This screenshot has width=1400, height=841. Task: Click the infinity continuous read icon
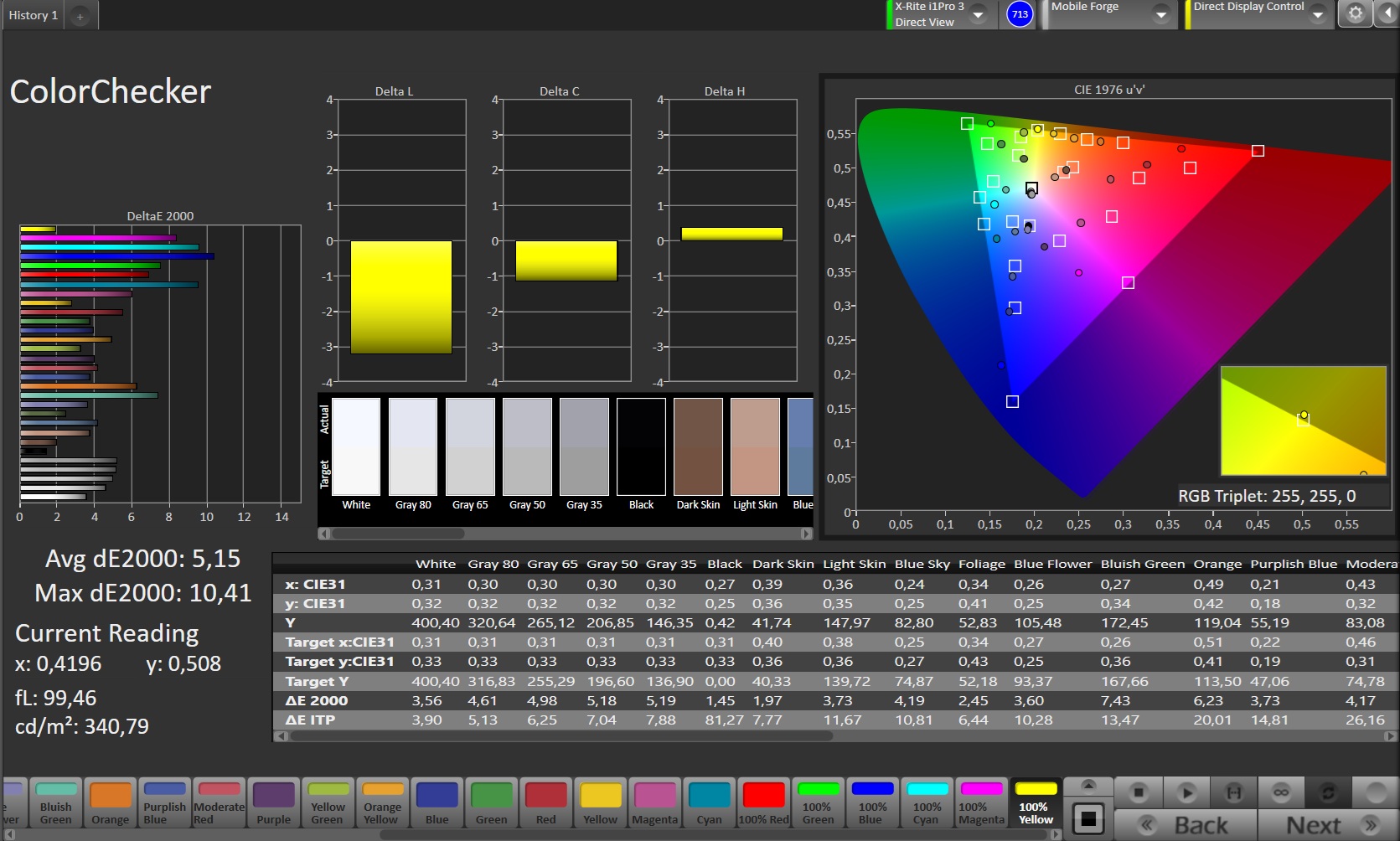point(1280,792)
